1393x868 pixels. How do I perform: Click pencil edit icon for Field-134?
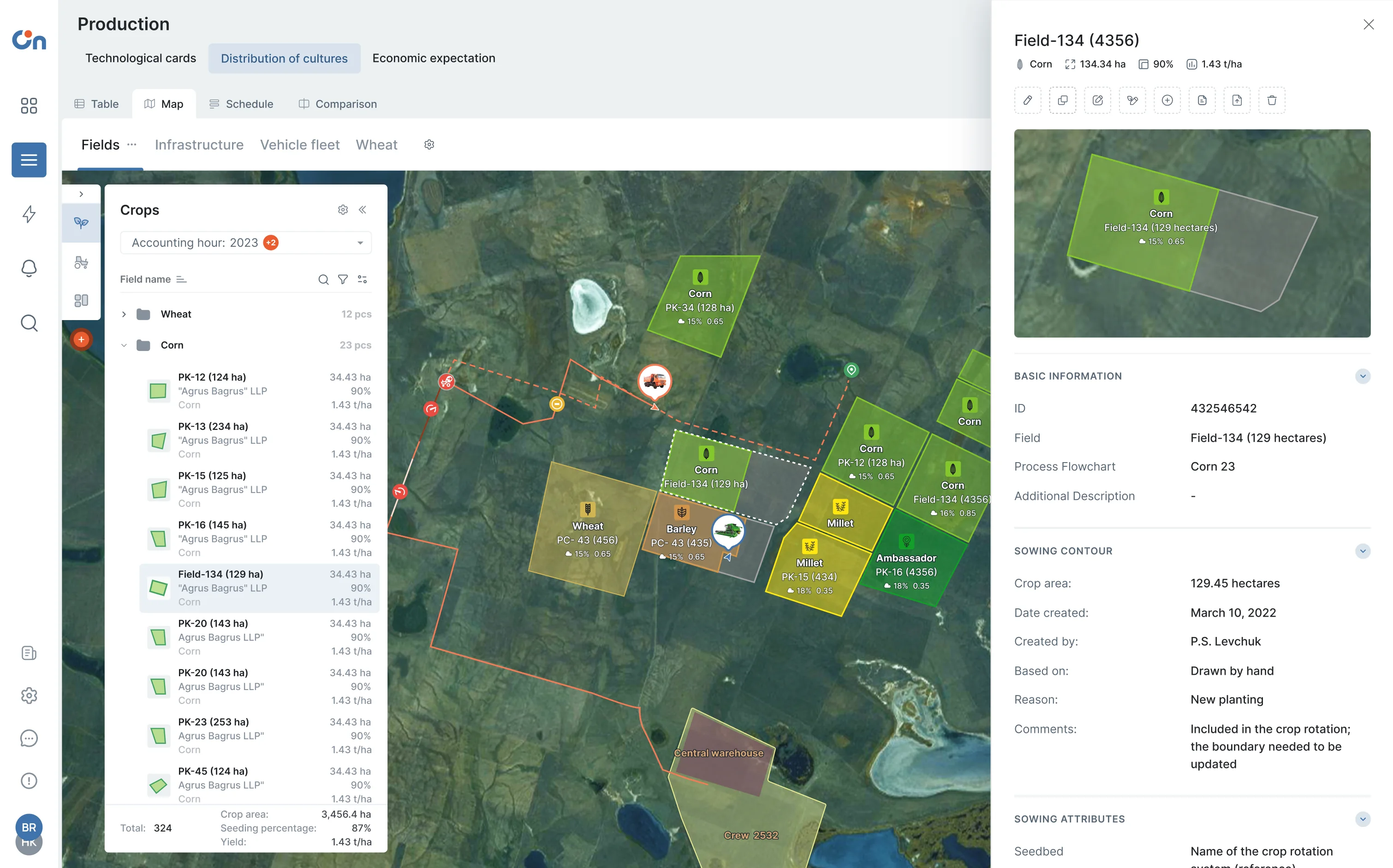pyautogui.click(x=1028, y=101)
